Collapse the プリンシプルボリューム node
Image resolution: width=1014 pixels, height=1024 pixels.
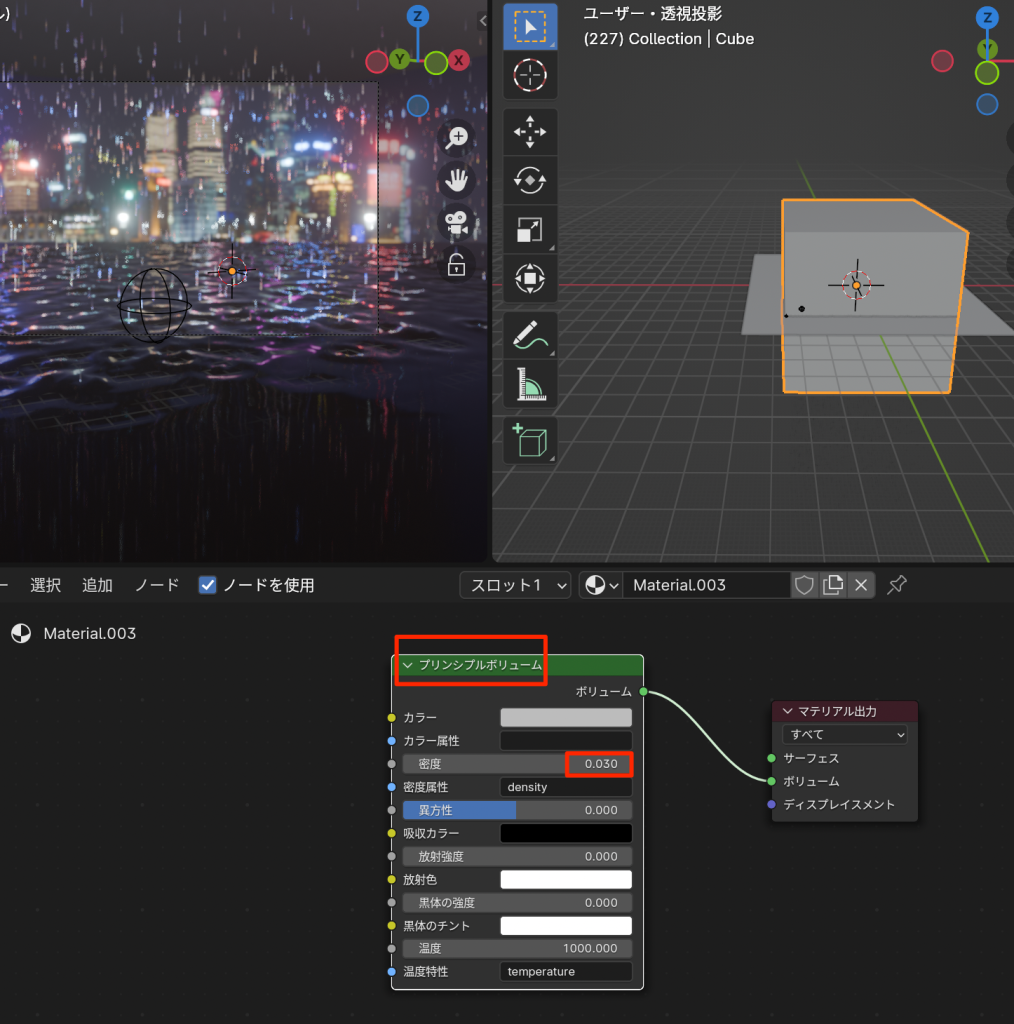[x=407, y=665]
